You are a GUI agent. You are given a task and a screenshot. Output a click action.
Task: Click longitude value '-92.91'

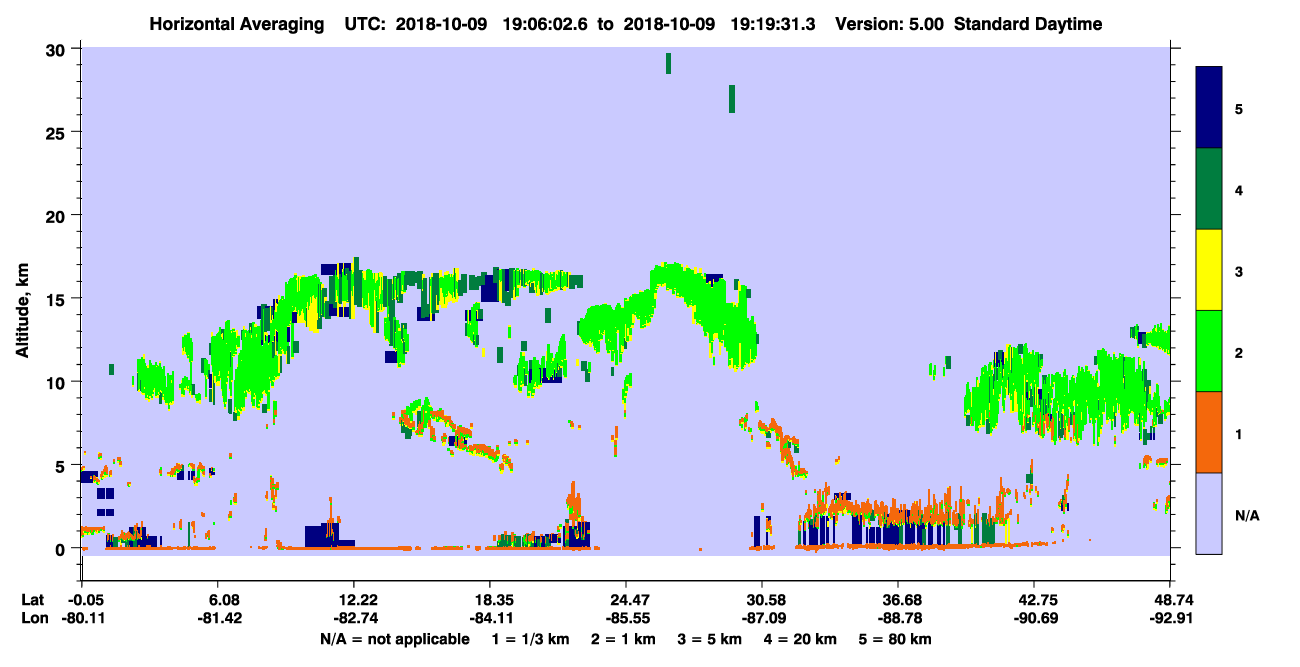tap(1170, 619)
